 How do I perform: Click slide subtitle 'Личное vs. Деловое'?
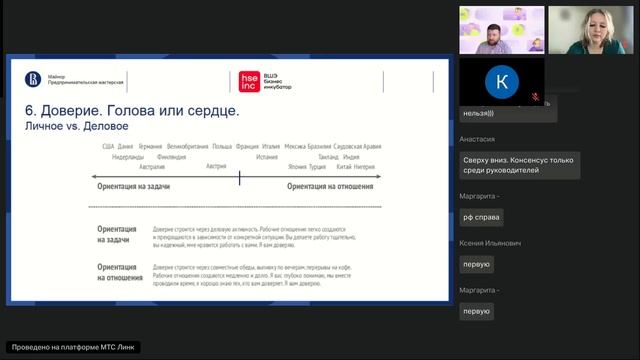pyautogui.click(x=77, y=126)
